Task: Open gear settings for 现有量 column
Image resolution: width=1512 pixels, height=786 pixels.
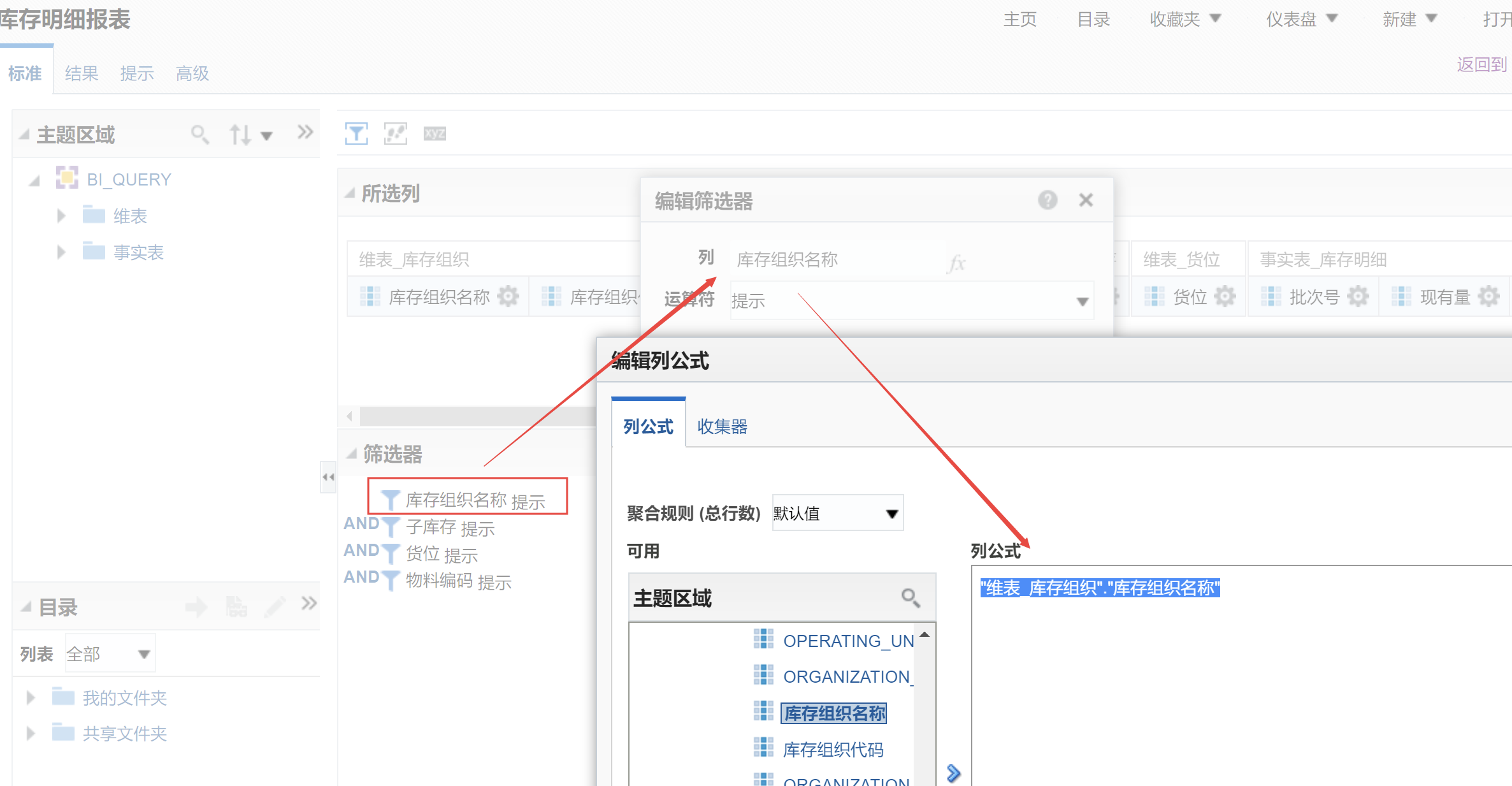Action: 1488,296
